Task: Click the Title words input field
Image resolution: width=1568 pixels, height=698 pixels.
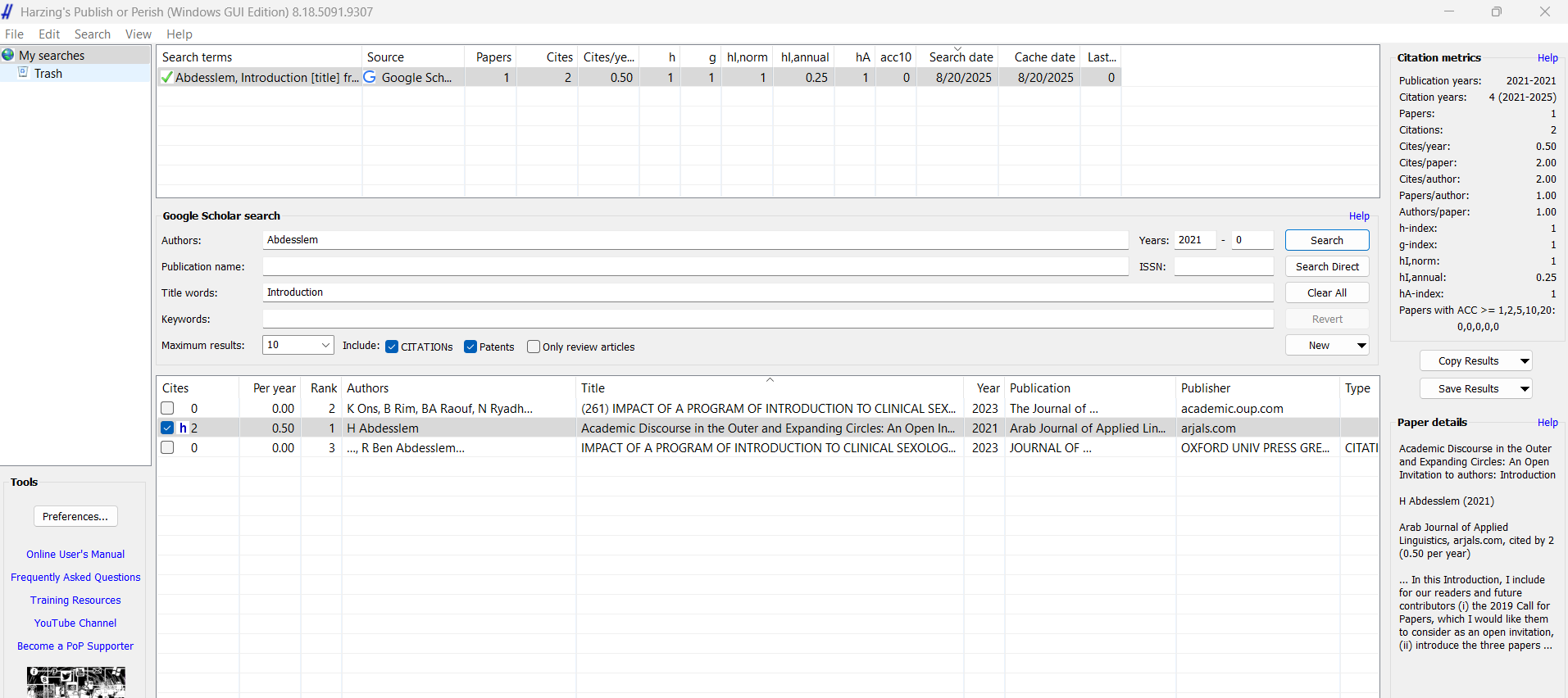Action: point(767,292)
